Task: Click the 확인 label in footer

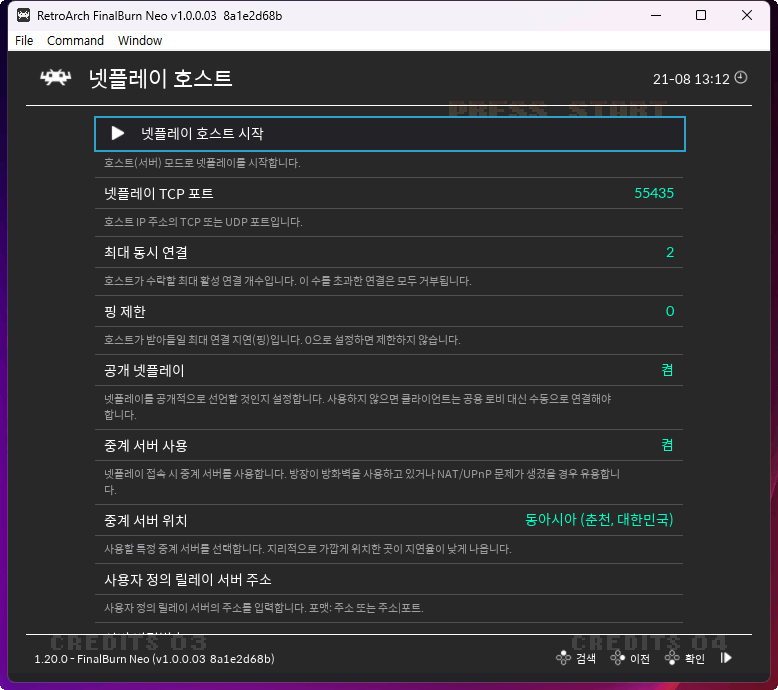Action: [x=695, y=659]
